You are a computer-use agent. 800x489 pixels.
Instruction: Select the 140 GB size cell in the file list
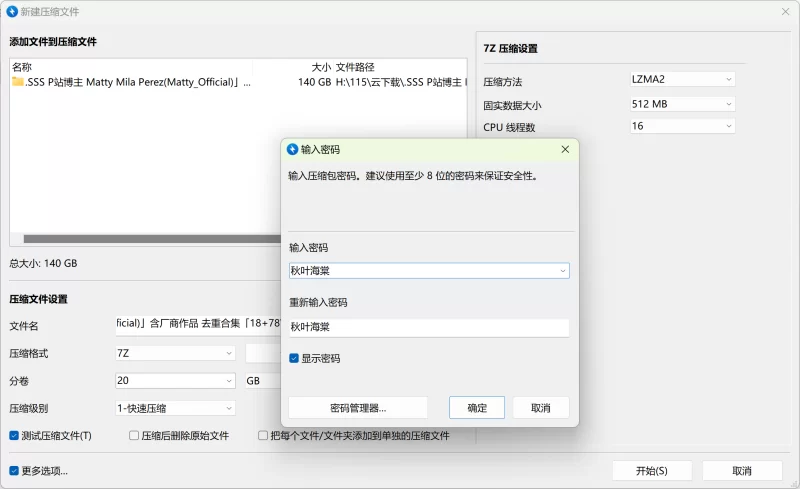pos(315,82)
